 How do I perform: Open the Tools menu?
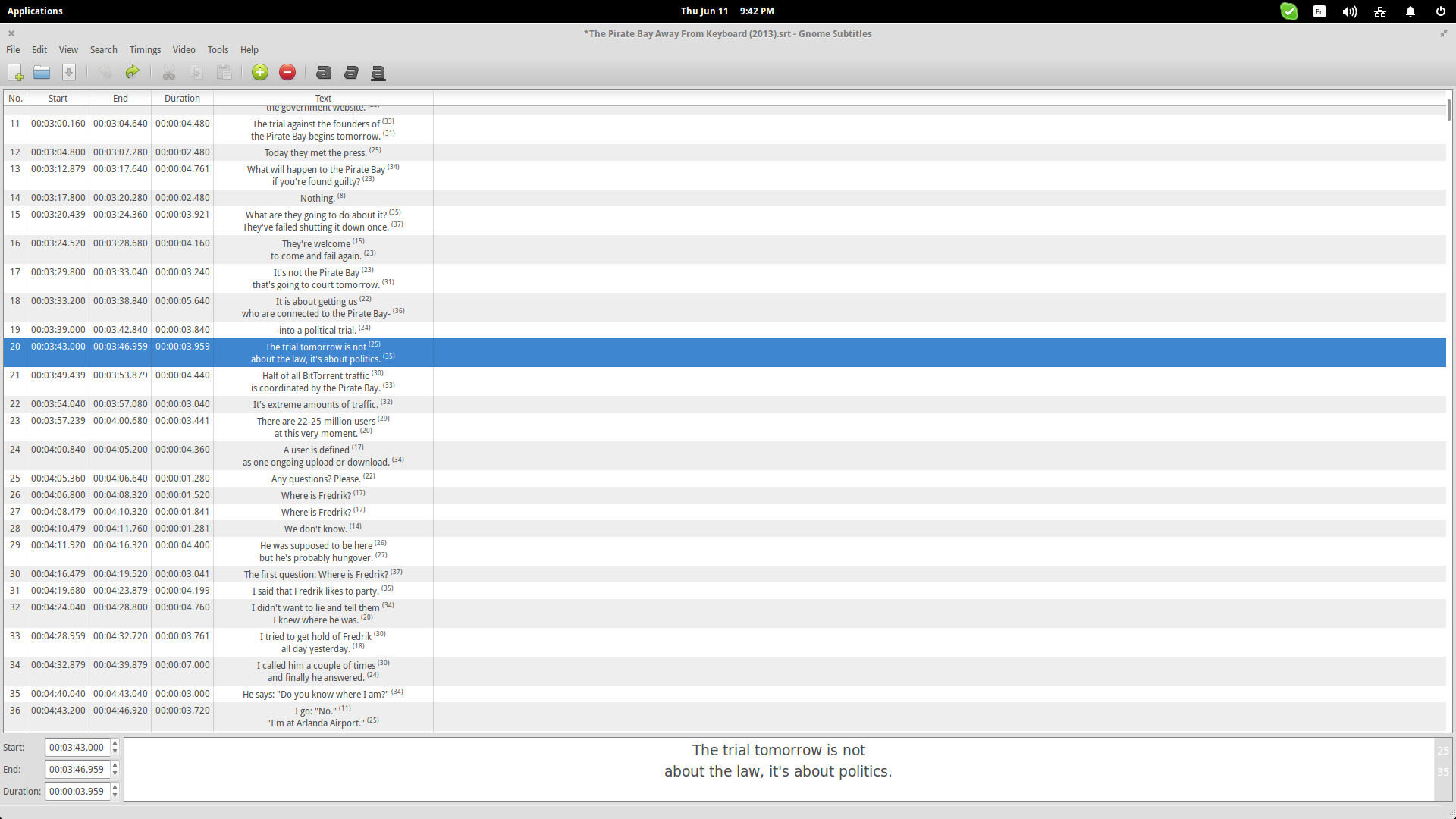[218, 50]
